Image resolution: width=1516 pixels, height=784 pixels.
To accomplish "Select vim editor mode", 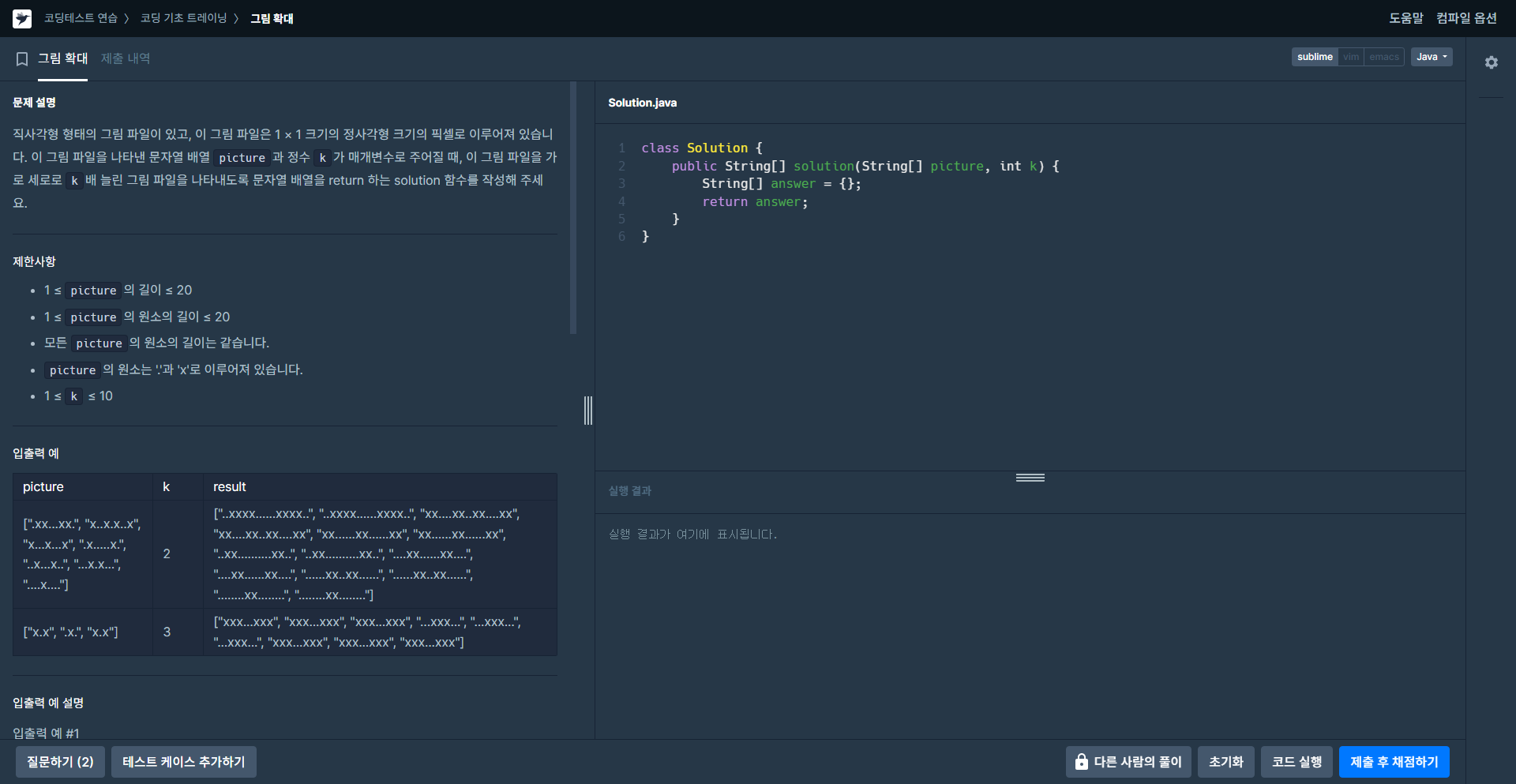I will tap(1351, 57).
